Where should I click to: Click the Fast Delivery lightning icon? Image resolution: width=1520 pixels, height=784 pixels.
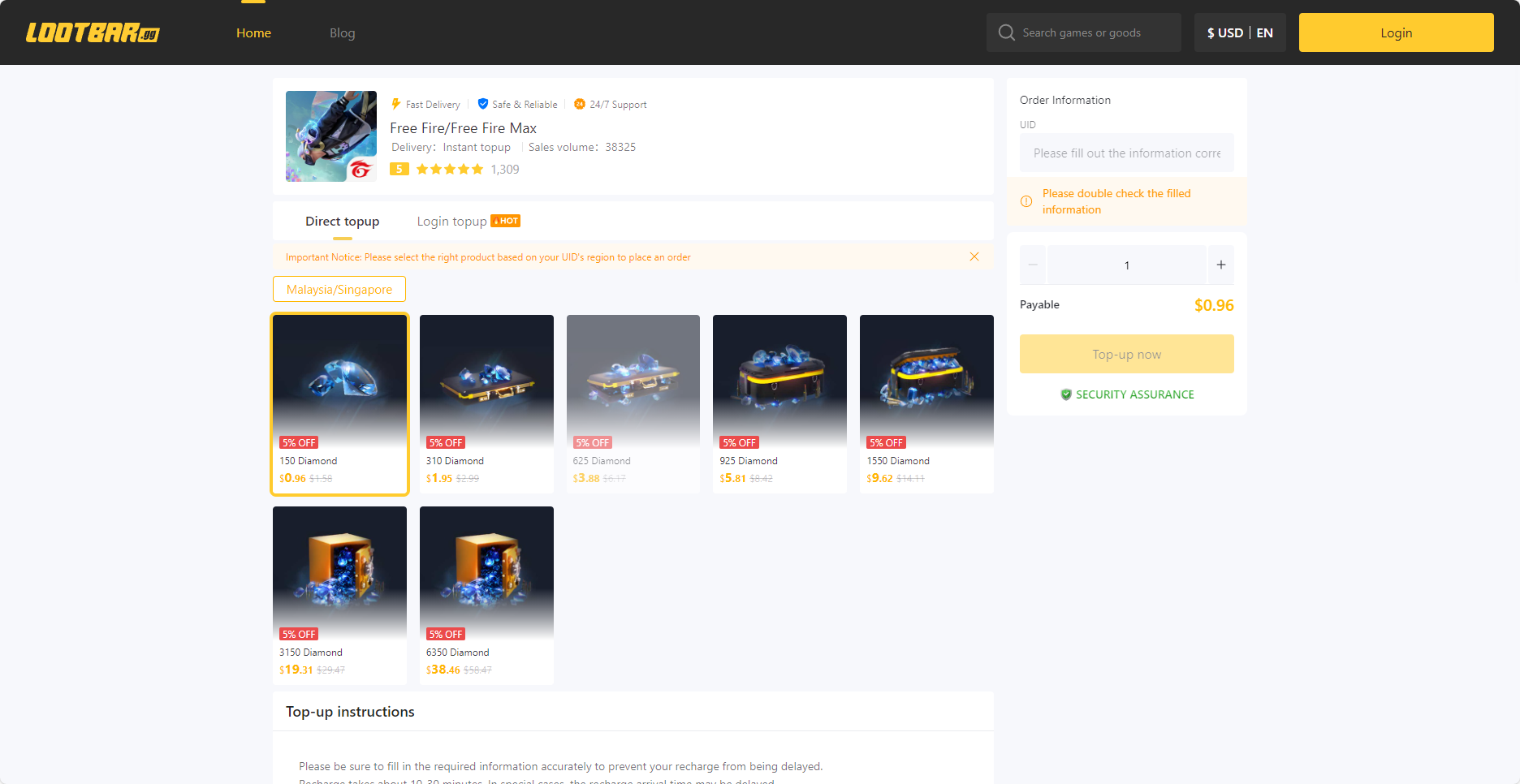[x=395, y=104]
